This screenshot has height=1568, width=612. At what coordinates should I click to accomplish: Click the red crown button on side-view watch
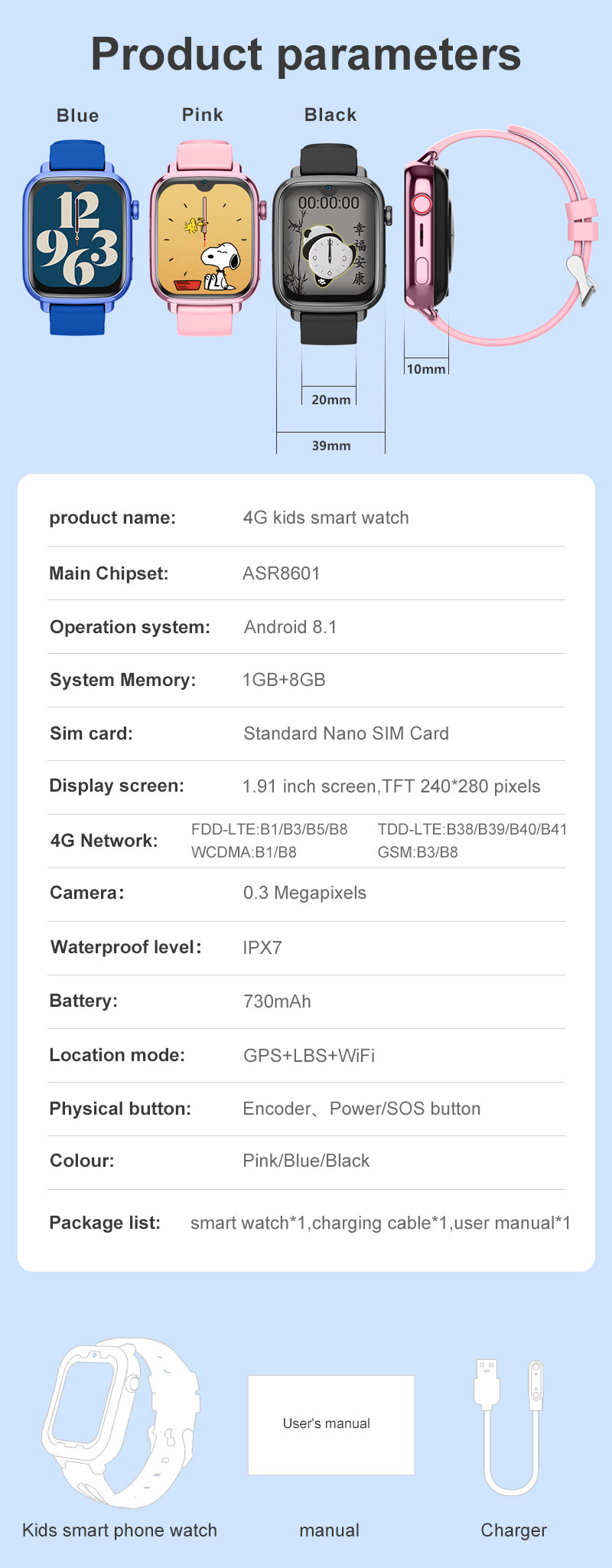point(422,205)
